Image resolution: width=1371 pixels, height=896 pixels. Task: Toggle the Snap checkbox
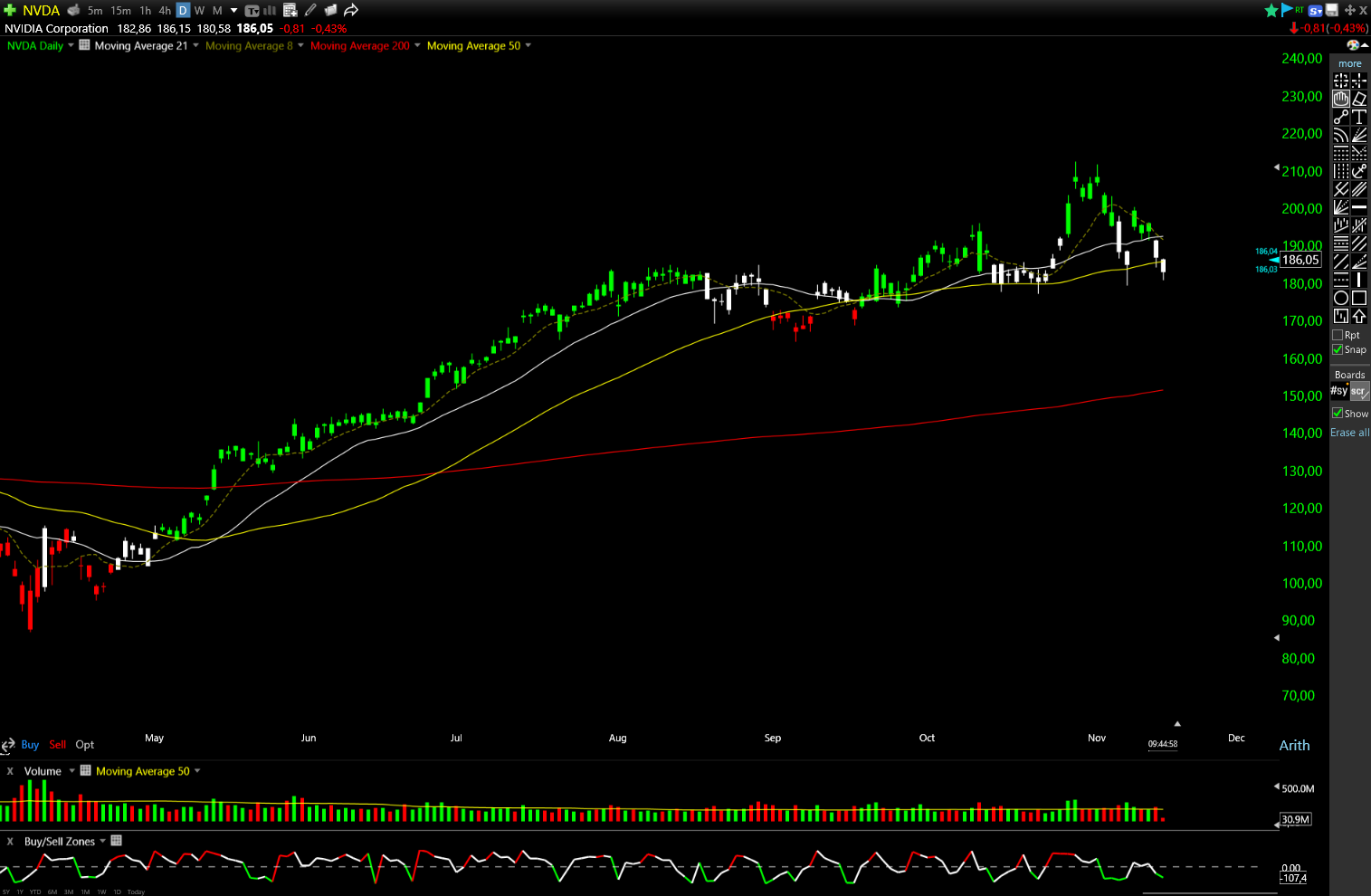click(x=1338, y=349)
